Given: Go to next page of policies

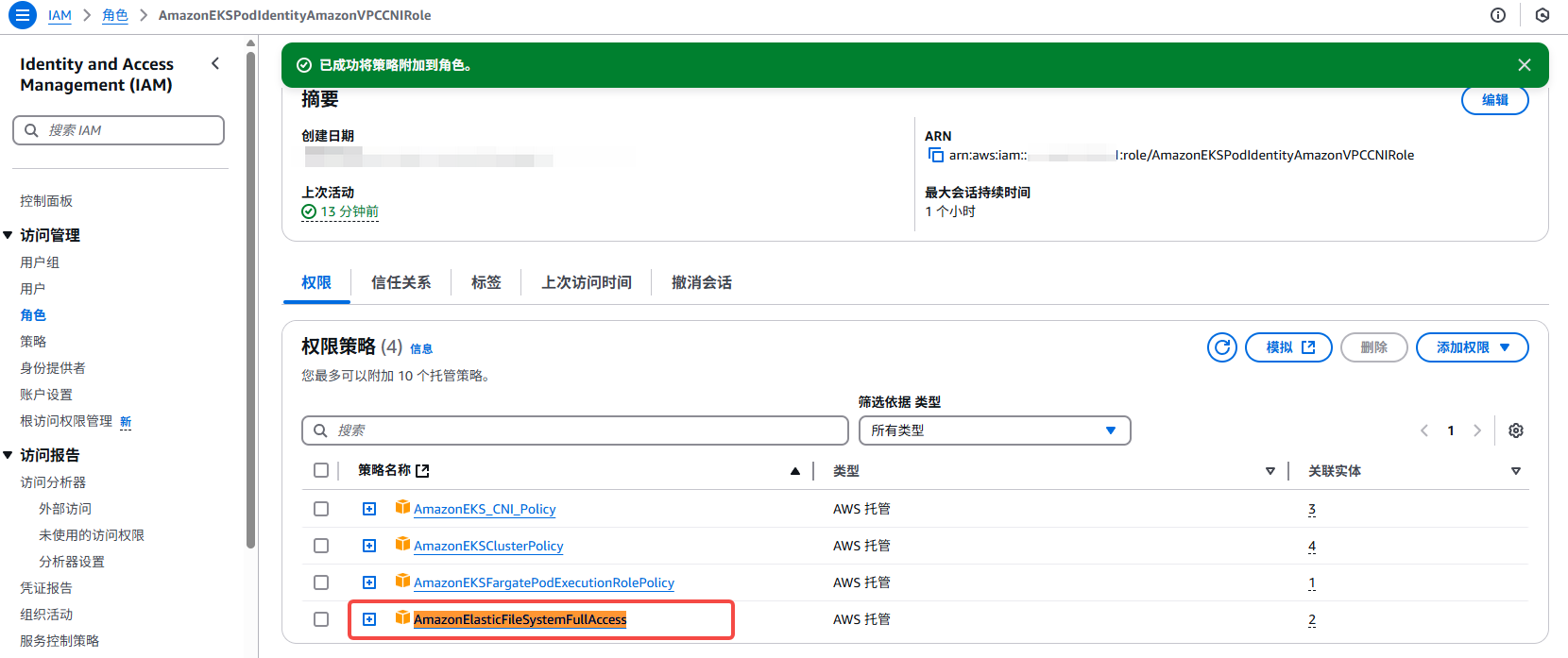Looking at the screenshot, I should 1477,430.
